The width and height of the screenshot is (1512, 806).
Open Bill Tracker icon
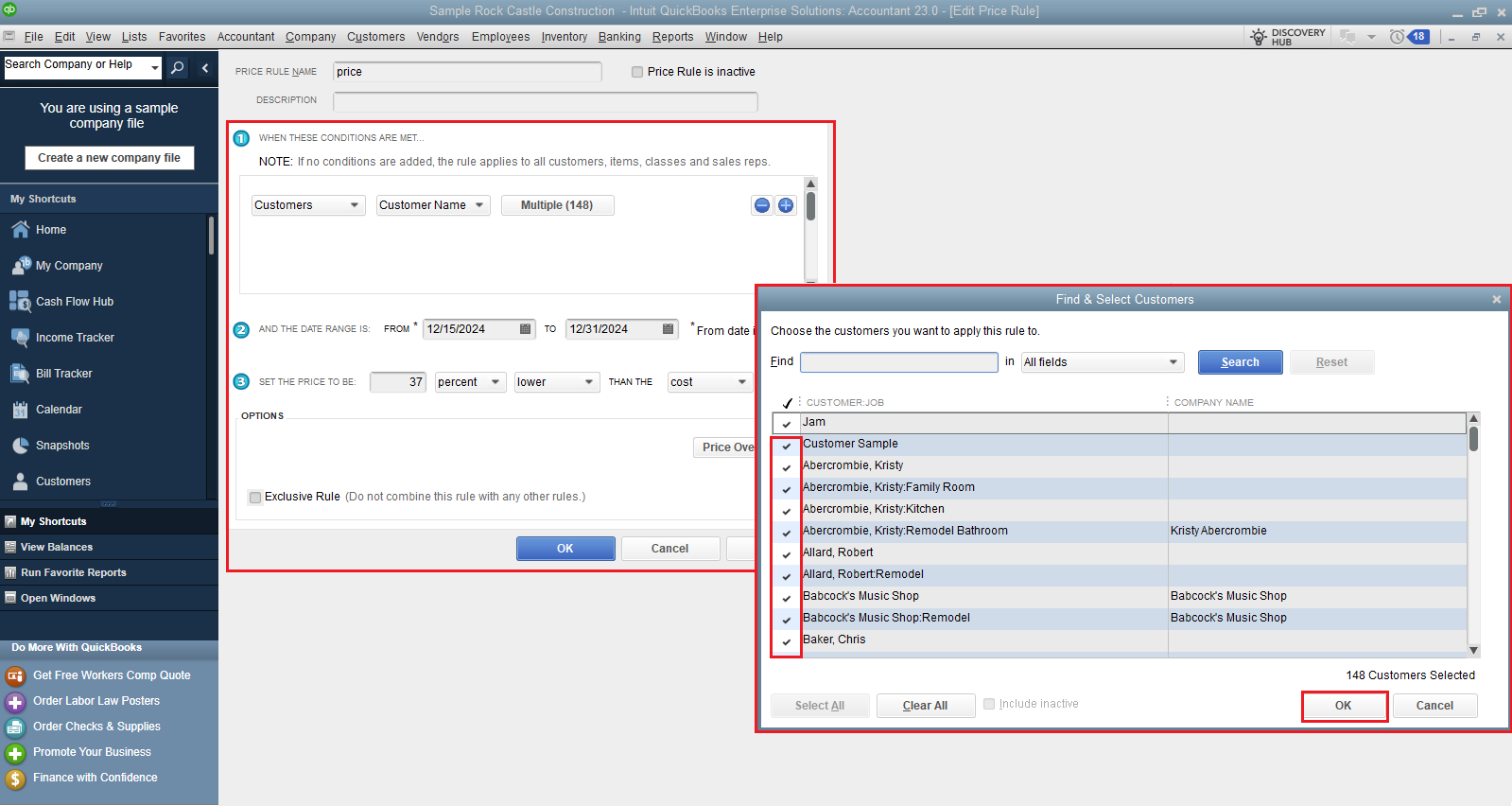click(x=20, y=374)
